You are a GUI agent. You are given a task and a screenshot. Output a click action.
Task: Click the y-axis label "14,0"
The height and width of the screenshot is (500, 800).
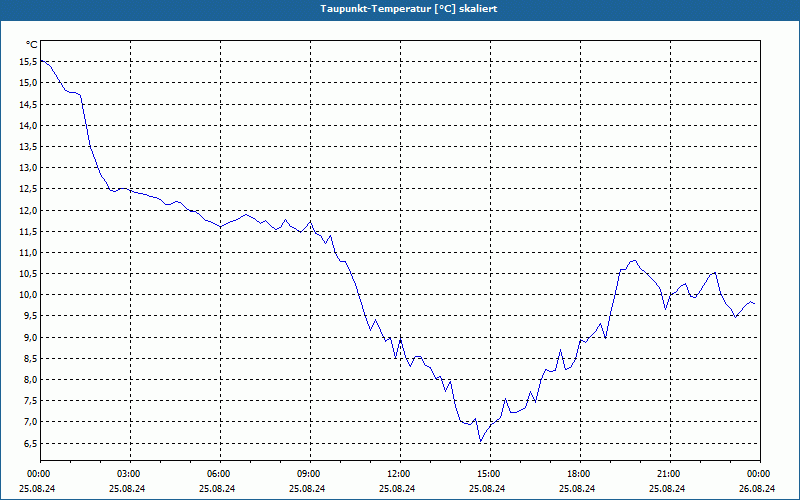coord(28,126)
